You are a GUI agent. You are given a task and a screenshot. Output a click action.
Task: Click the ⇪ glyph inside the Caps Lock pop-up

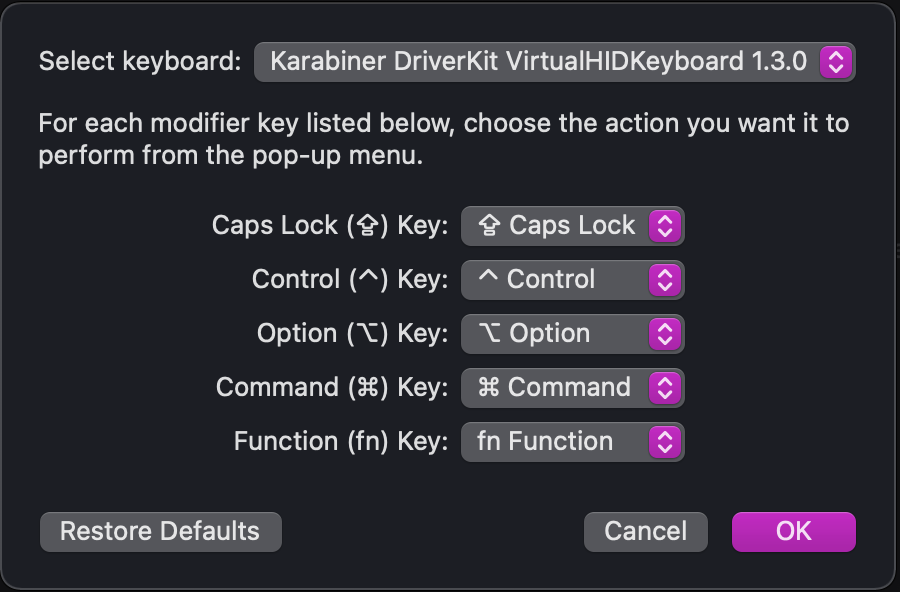(x=490, y=226)
